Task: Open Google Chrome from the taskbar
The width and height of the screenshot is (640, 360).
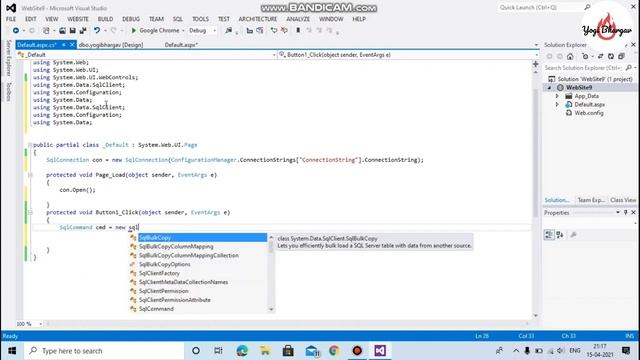Action: point(334,351)
